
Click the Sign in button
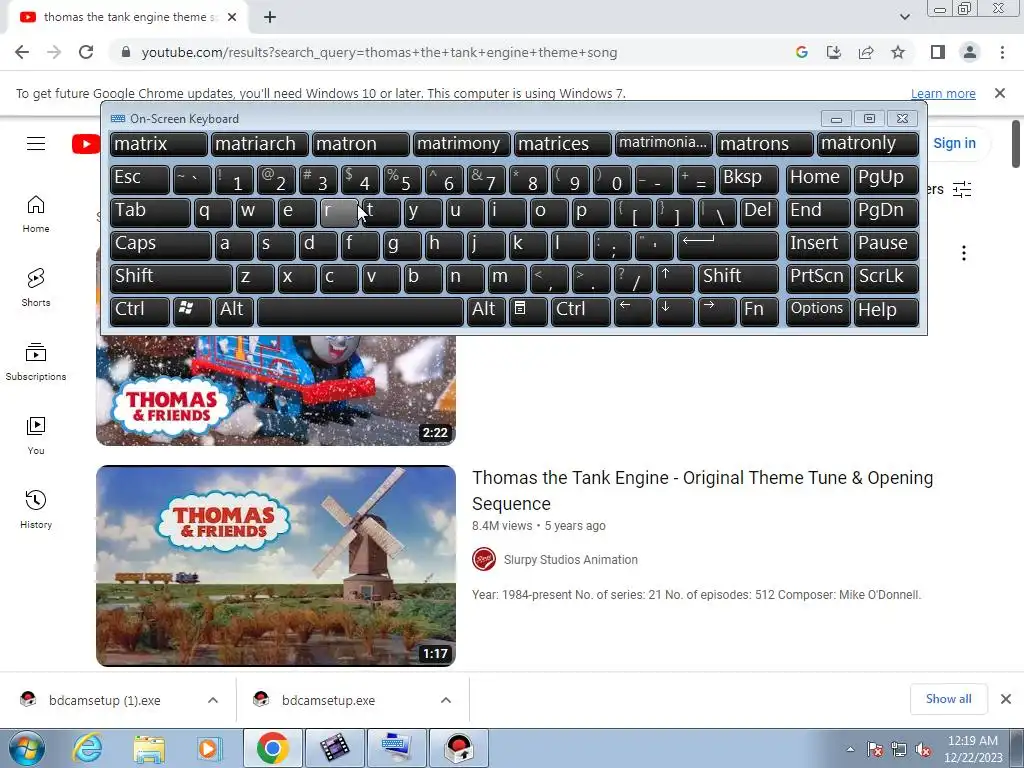coord(954,143)
